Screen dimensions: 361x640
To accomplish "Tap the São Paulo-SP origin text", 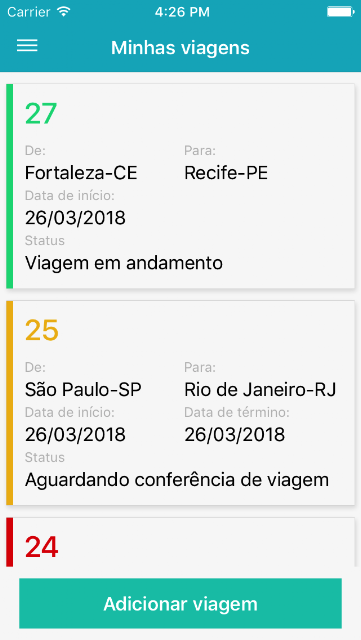I will (83, 390).
